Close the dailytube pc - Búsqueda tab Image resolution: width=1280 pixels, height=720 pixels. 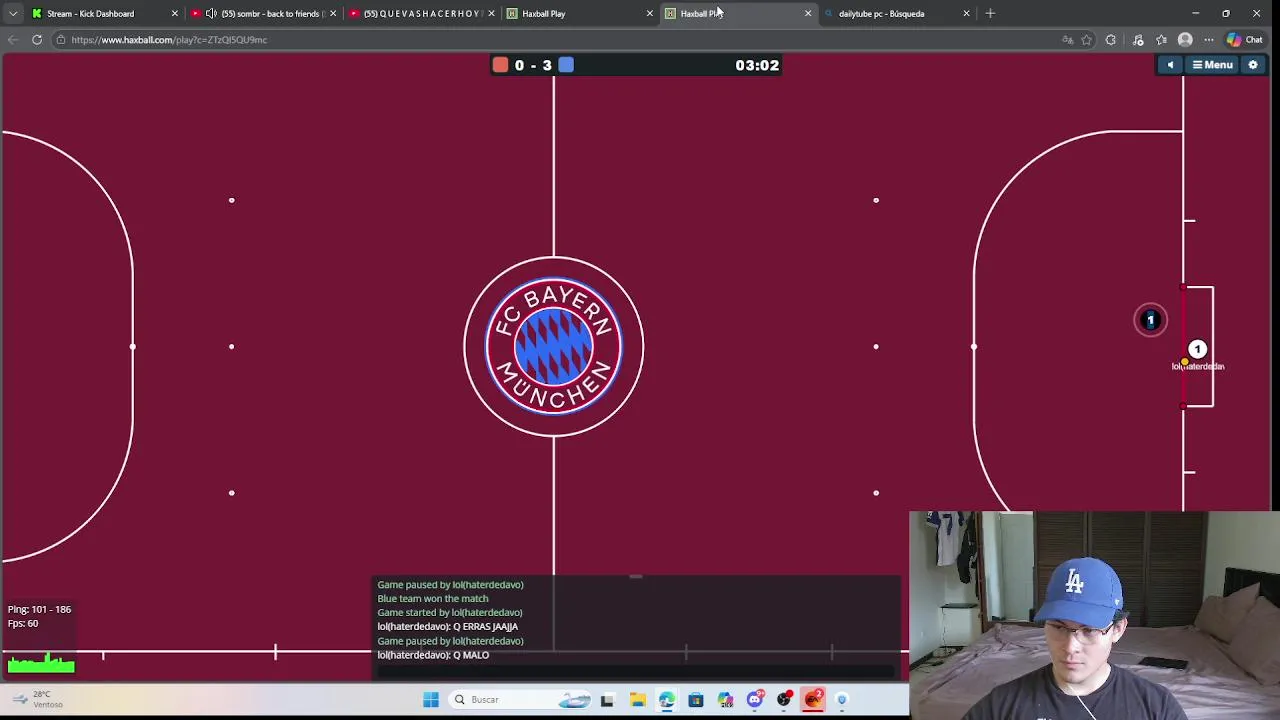(x=966, y=13)
